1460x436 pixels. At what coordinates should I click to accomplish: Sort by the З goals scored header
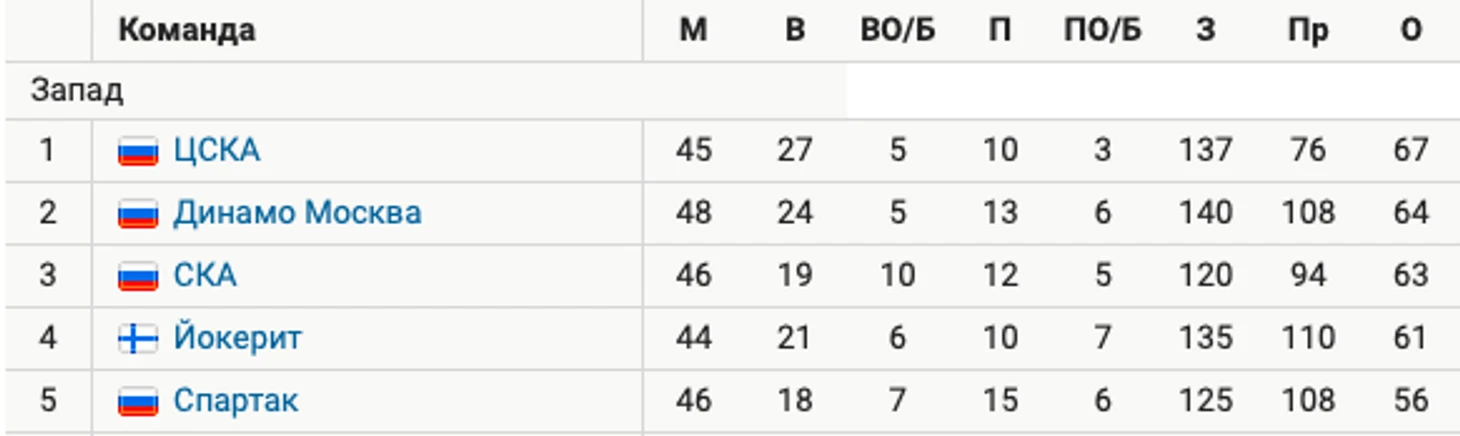[1206, 31]
